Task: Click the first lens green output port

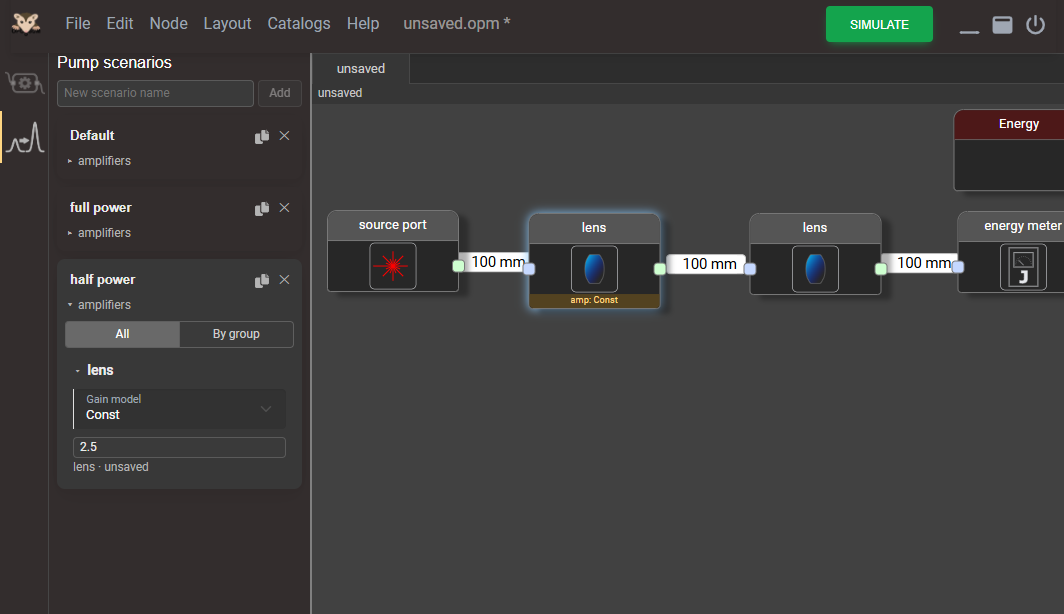Action: (660, 269)
